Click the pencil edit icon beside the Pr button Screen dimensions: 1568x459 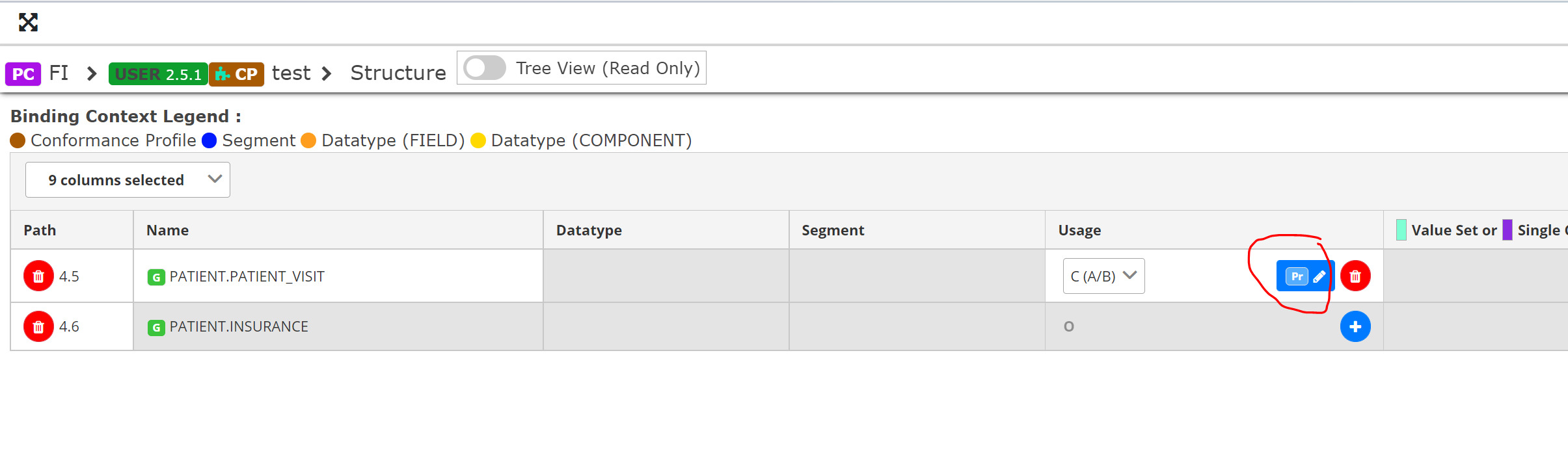[x=1319, y=276]
